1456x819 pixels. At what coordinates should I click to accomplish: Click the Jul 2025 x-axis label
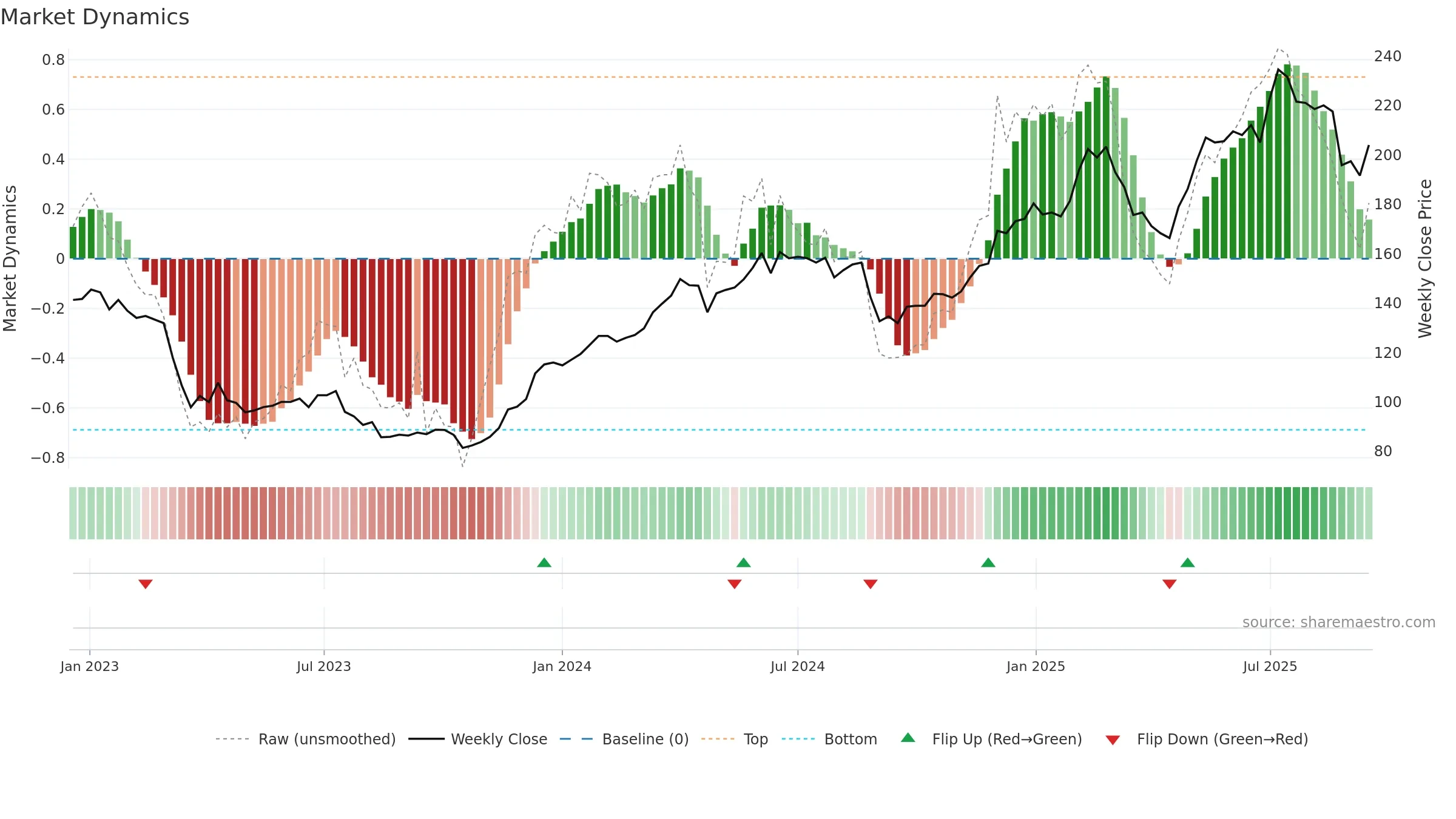(x=1270, y=666)
